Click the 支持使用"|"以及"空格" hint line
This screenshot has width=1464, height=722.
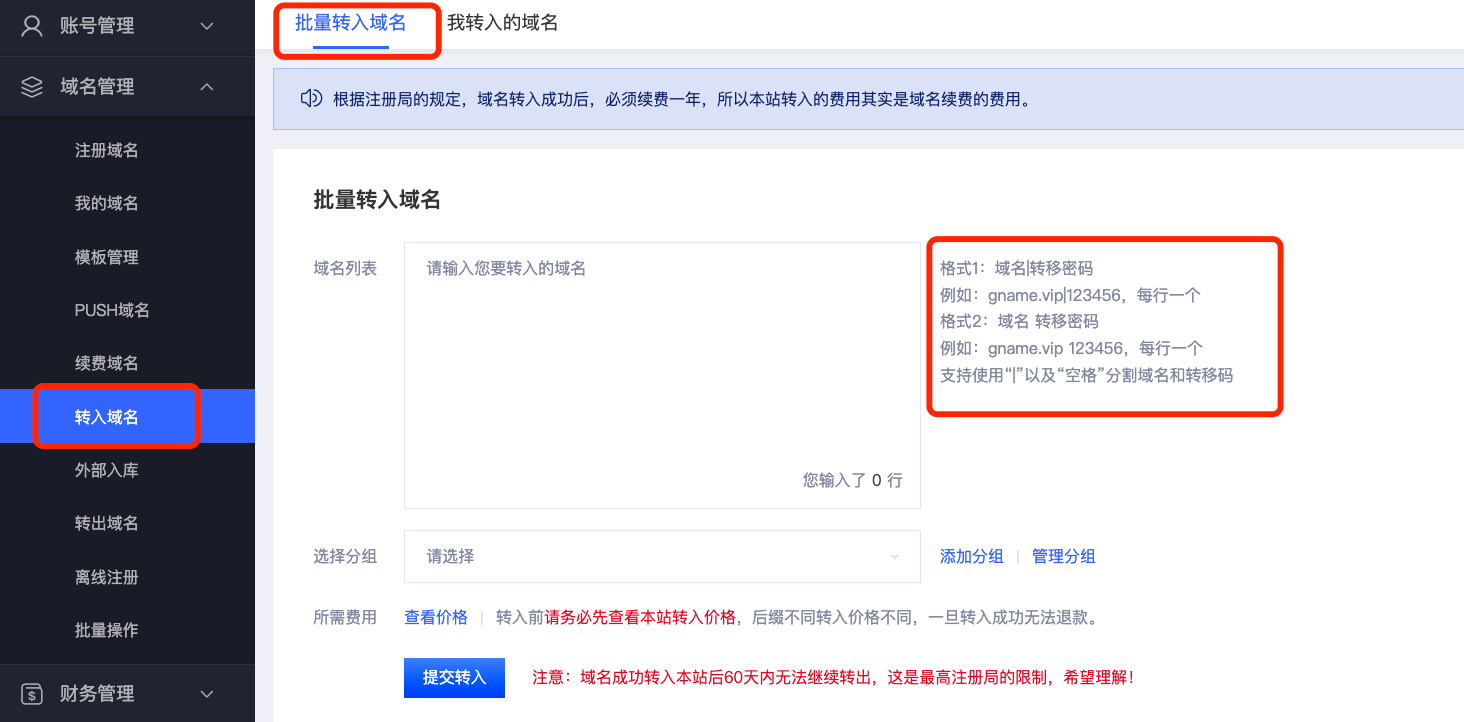(x=1086, y=375)
